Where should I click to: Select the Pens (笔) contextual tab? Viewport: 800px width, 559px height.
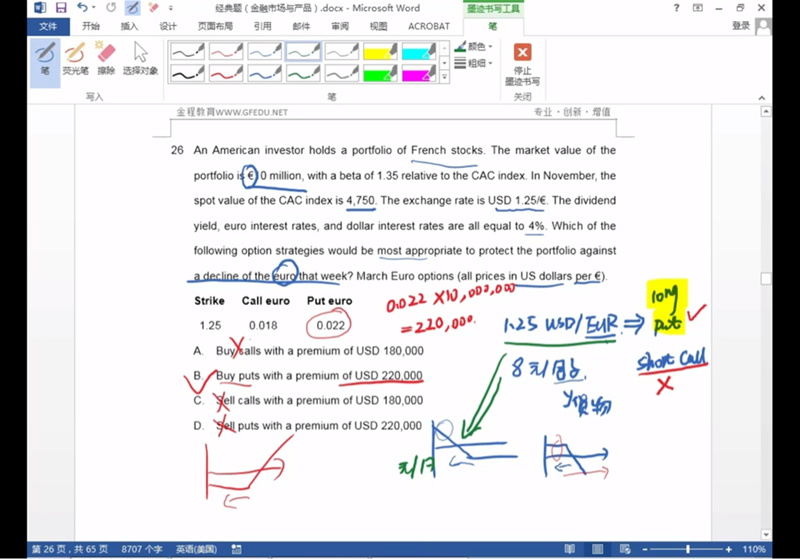[x=492, y=26]
